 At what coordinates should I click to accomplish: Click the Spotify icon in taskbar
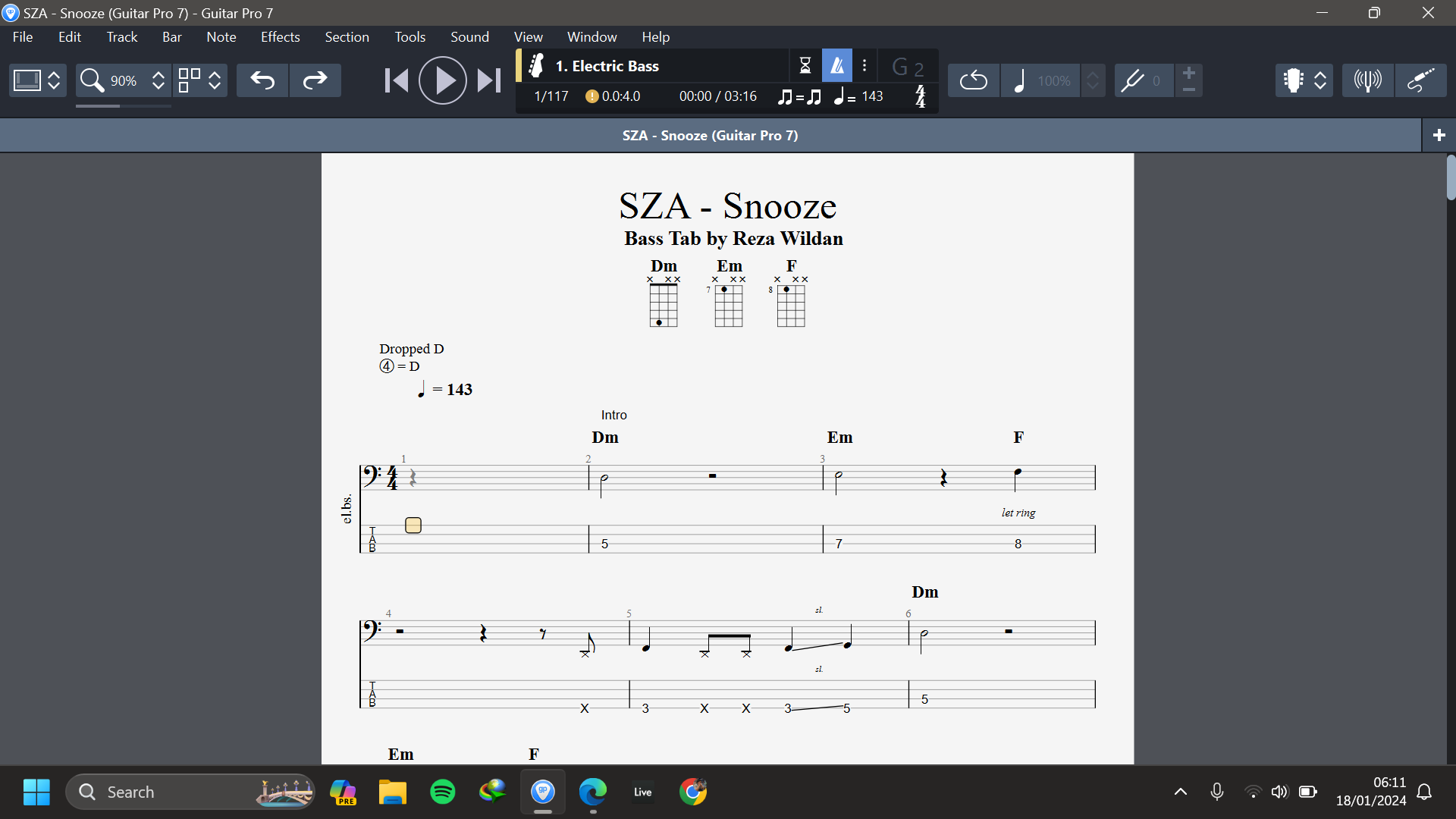click(443, 791)
